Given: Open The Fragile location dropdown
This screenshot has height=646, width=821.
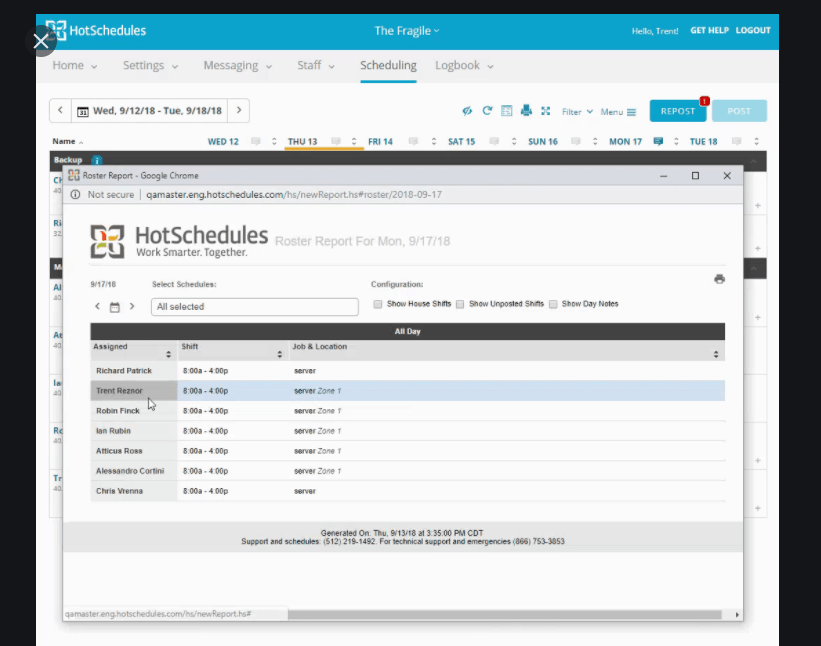Looking at the screenshot, I should tap(407, 31).
